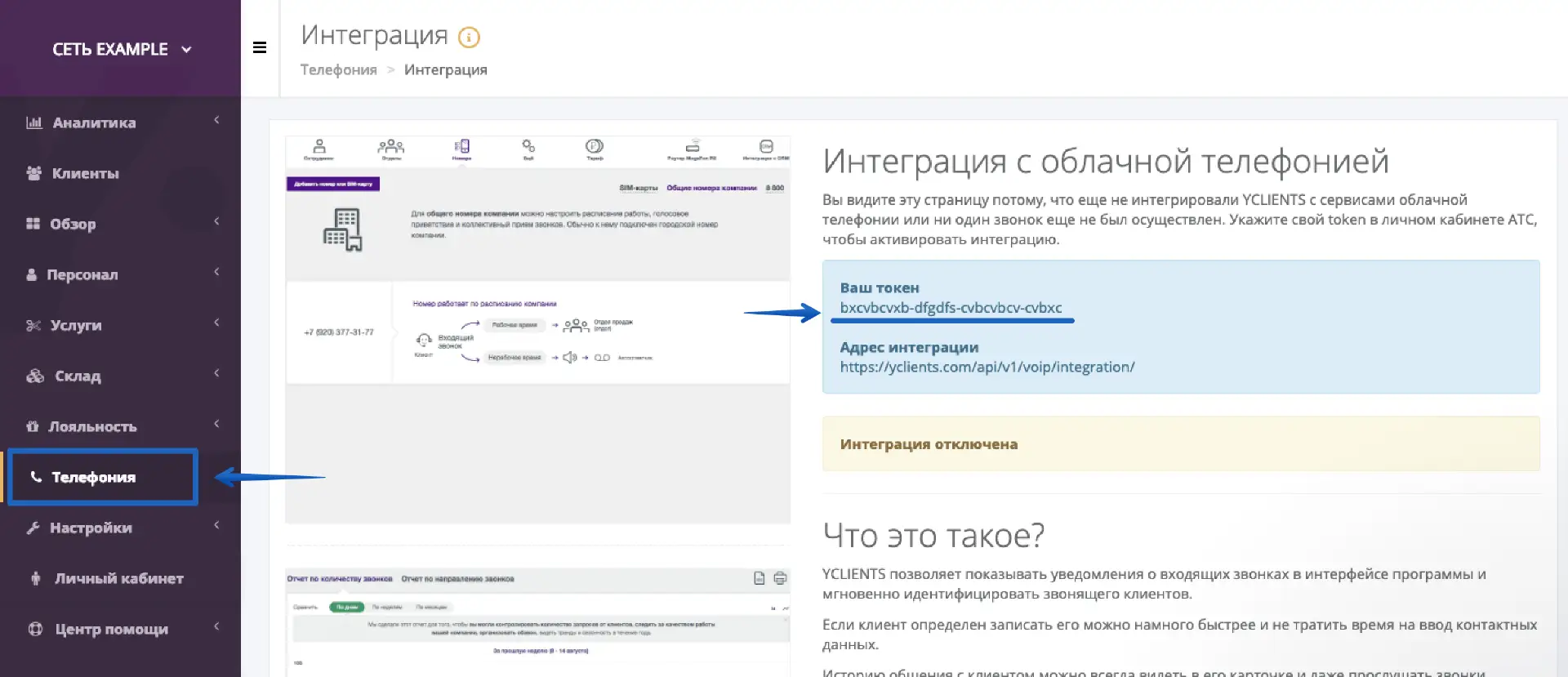Click the integration address URL

[987, 367]
